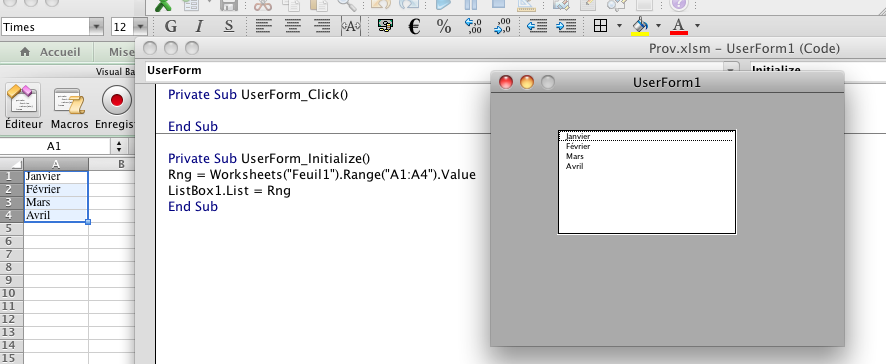The image size is (886, 364).
Task: Toggle italic formatting with the I button
Action: [x=199, y=27]
